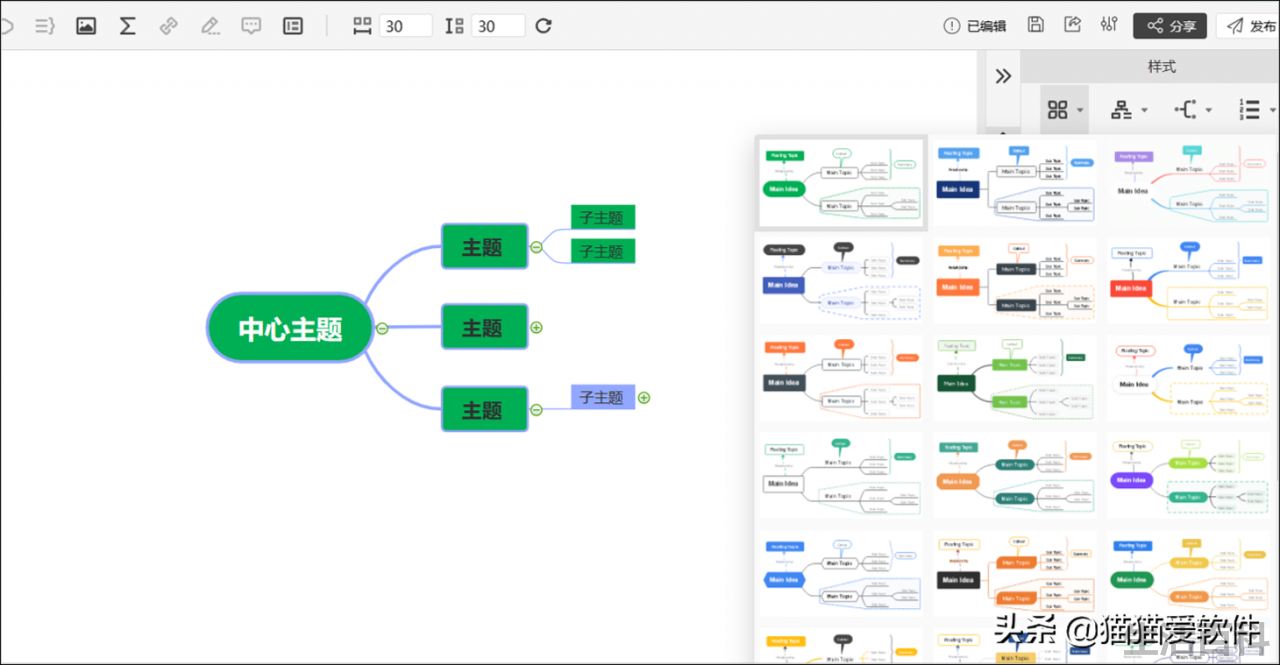Choose theme with orange rounded Main Idea

coord(1015,476)
